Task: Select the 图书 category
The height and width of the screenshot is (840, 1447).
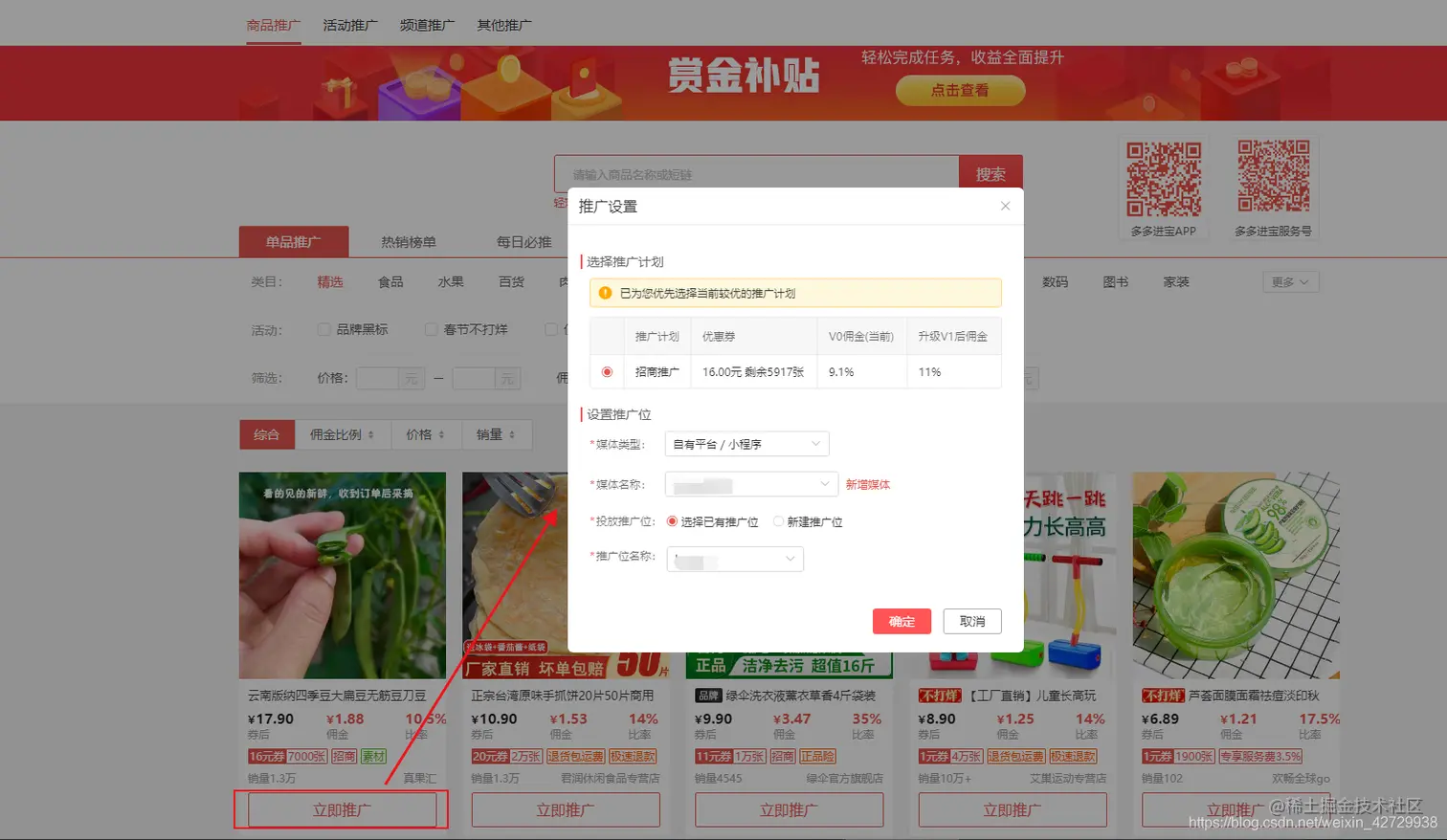Action: [x=1116, y=282]
